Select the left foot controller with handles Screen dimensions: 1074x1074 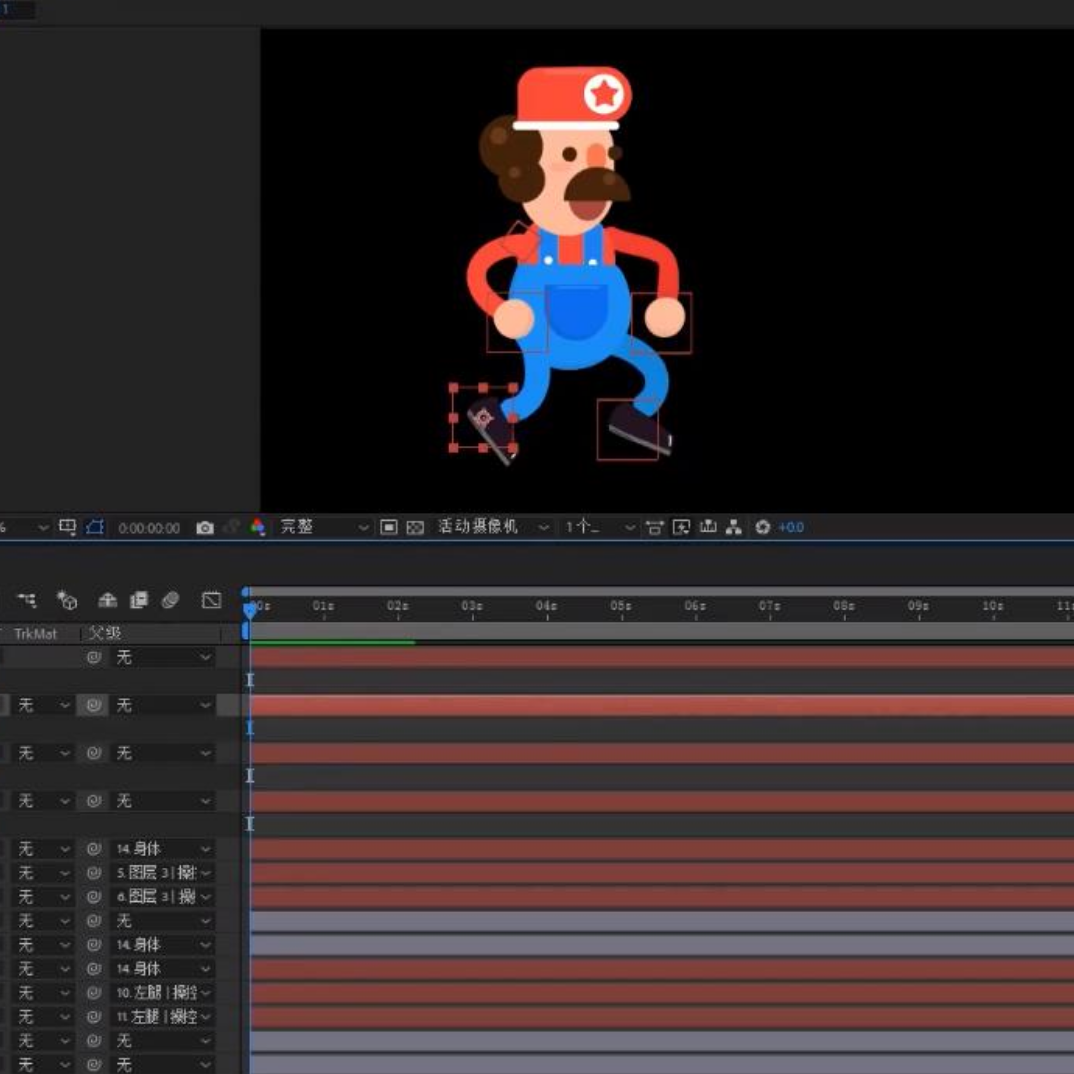[x=483, y=417]
